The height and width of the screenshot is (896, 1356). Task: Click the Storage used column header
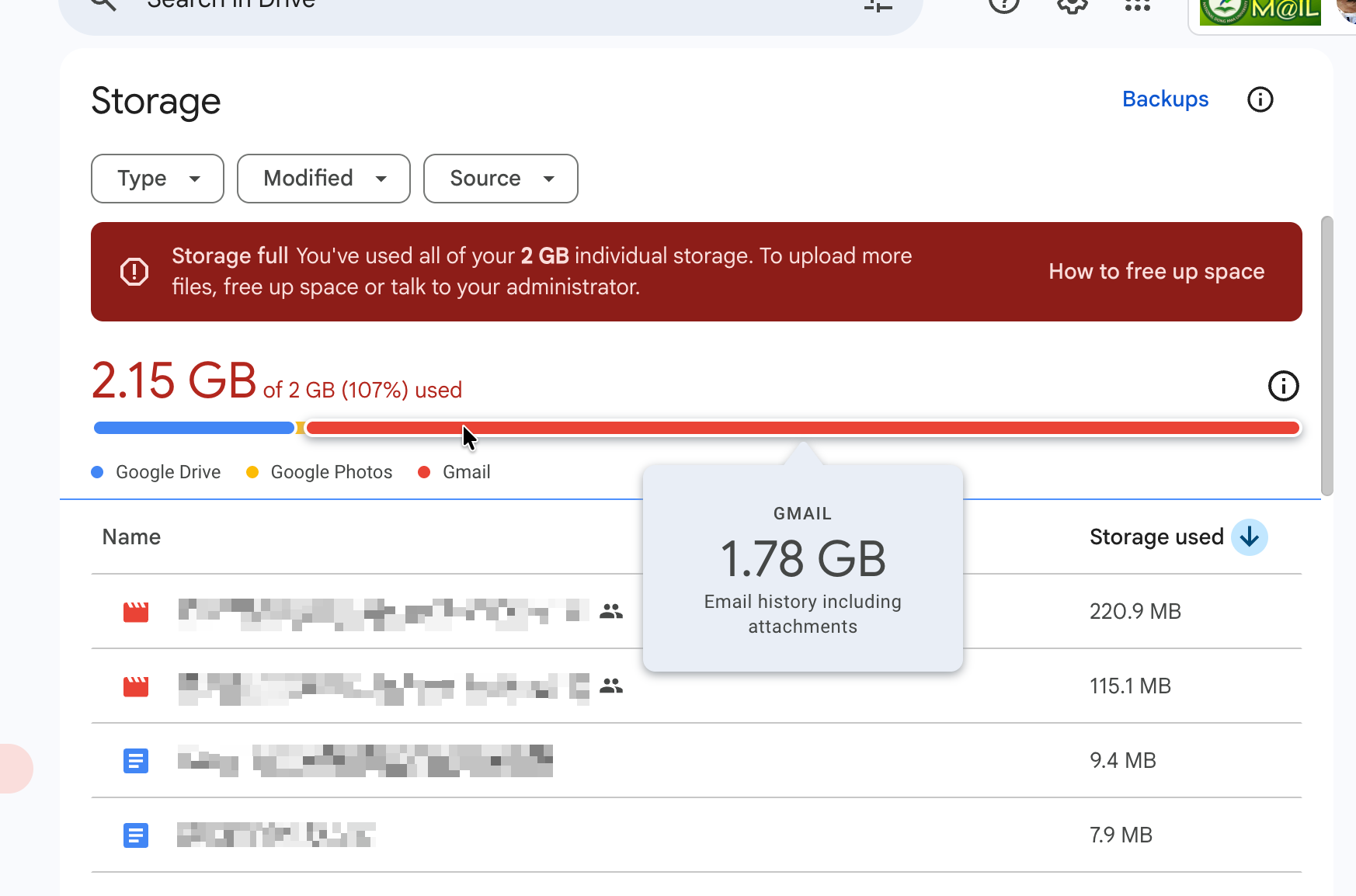1156,537
